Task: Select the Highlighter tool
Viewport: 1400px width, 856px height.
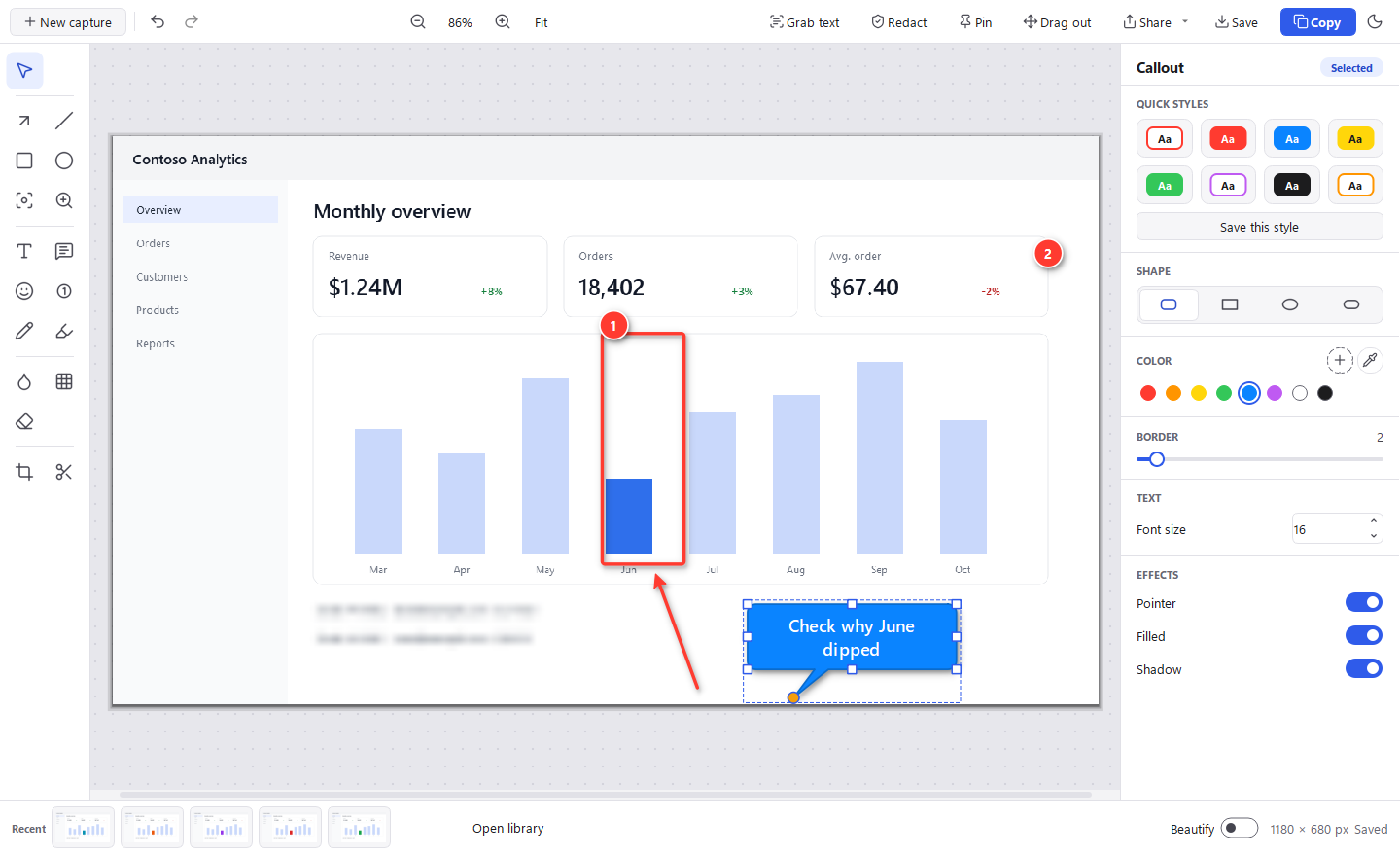Action: point(64,331)
